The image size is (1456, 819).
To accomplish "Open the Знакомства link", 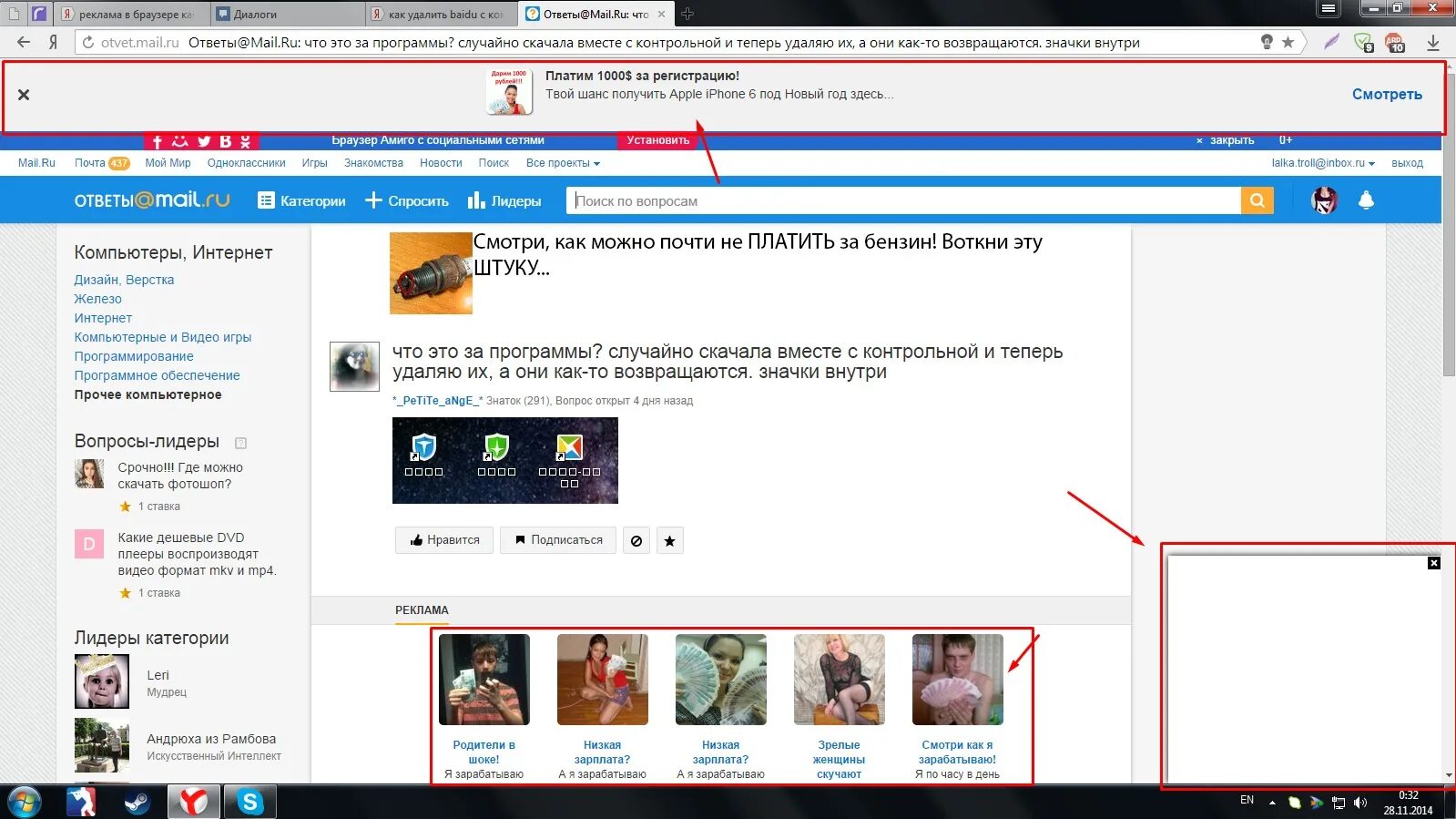I will (x=373, y=163).
